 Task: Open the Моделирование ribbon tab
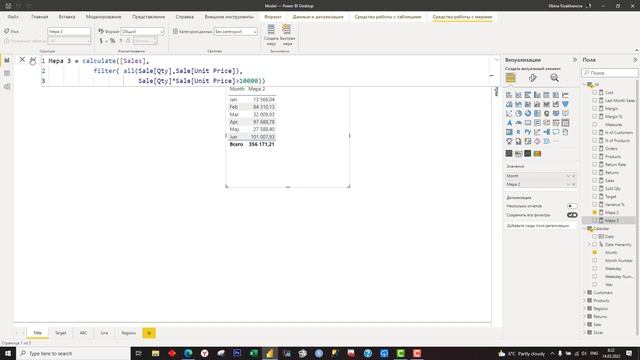point(103,17)
